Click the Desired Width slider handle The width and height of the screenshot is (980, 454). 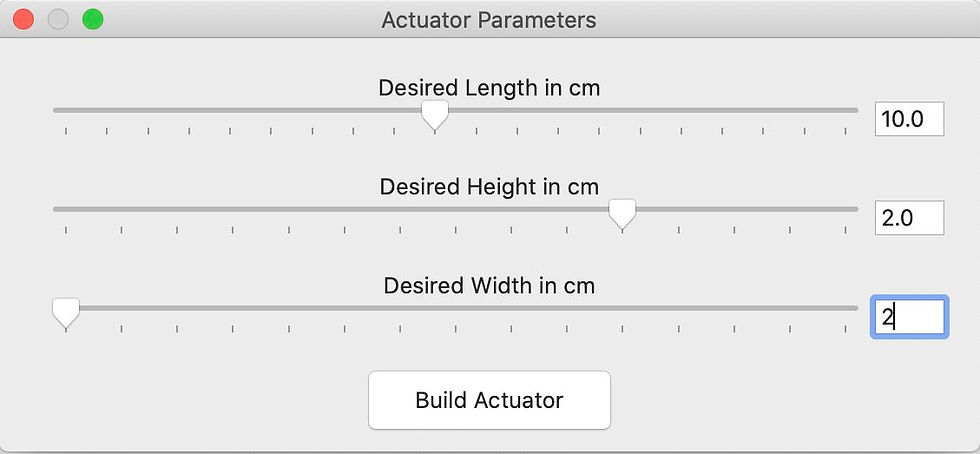click(66, 311)
